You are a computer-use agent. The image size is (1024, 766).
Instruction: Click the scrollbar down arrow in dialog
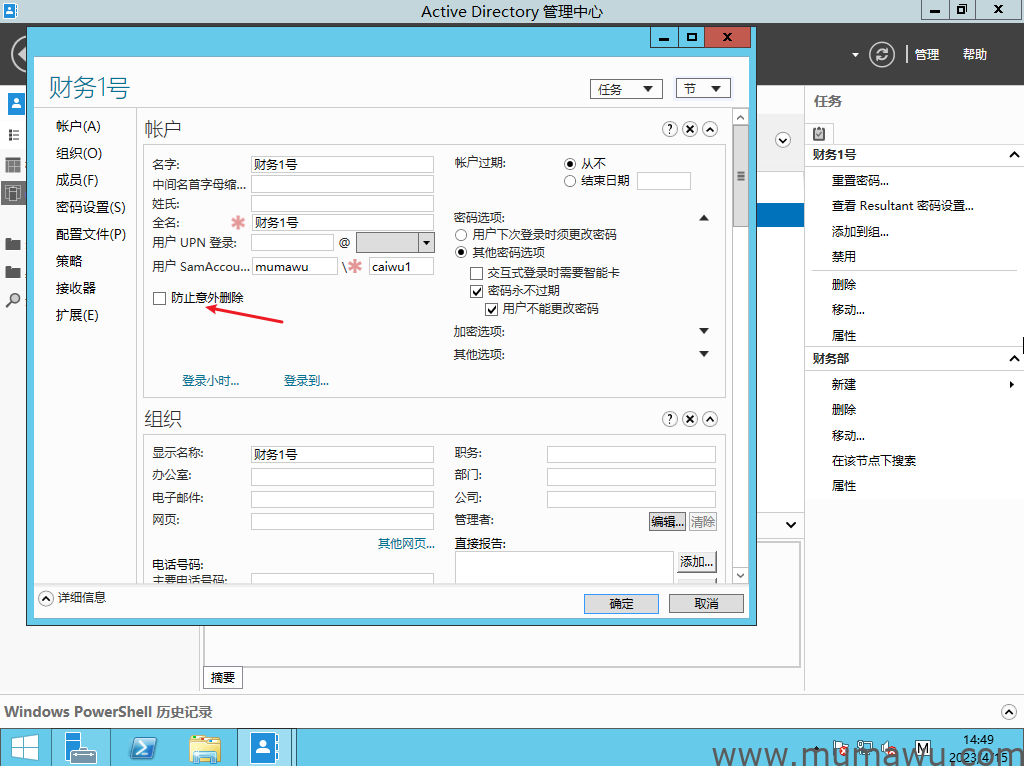[x=741, y=575]
